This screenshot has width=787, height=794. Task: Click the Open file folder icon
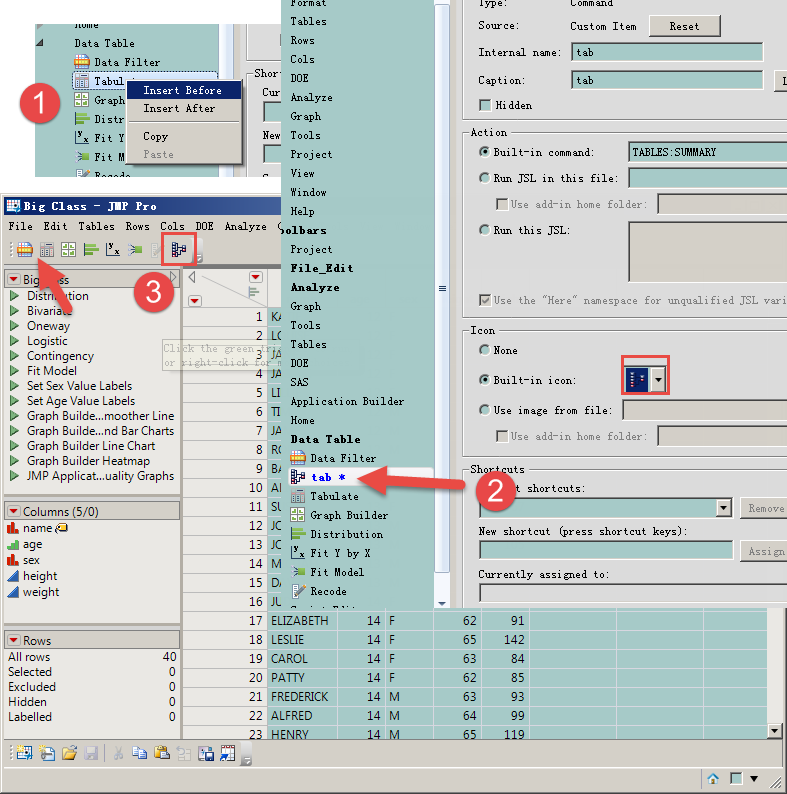pos(69,753)
